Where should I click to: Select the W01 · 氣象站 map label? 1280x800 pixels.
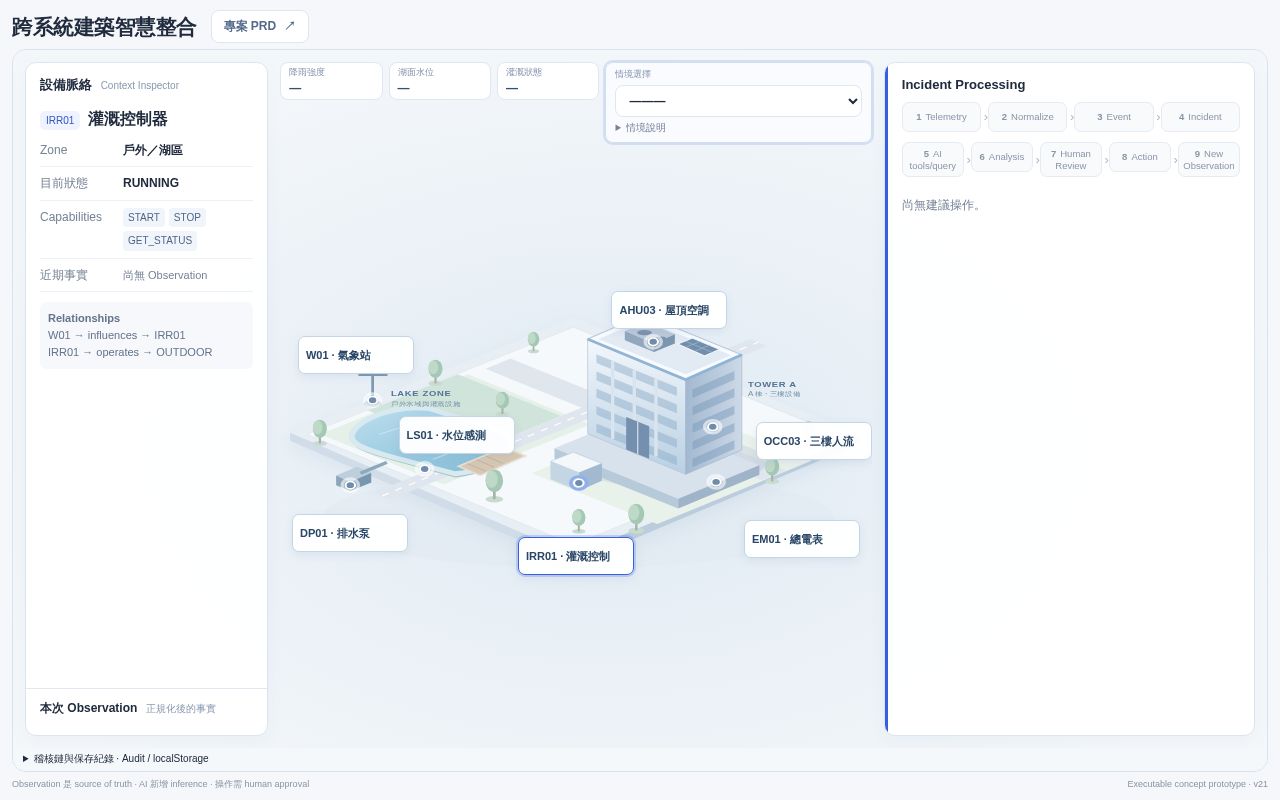pos(356,355)
